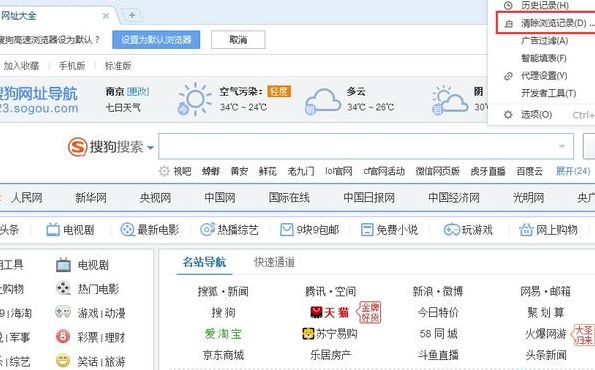
Task: Expand hot words with 展开(24)
Action: coord(573,171)
